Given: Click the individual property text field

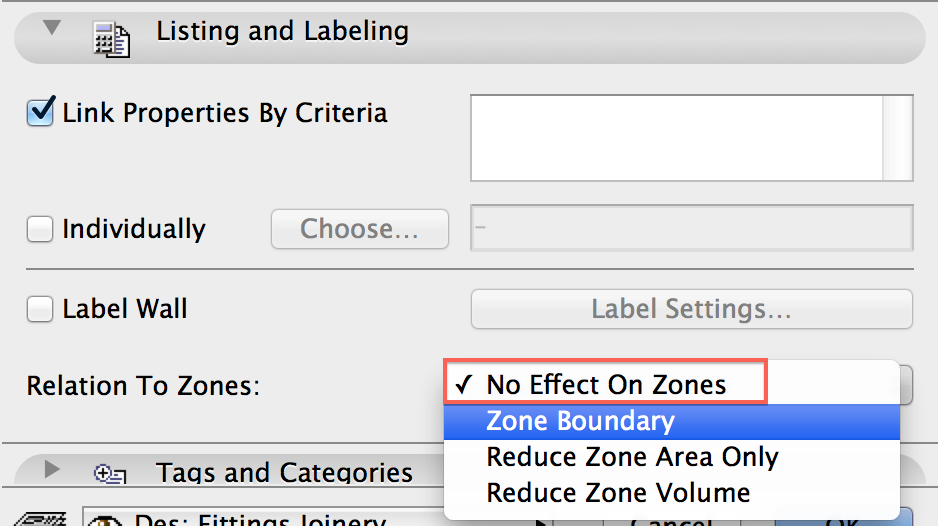Looking at the screenshot, I should pos(691,228).
